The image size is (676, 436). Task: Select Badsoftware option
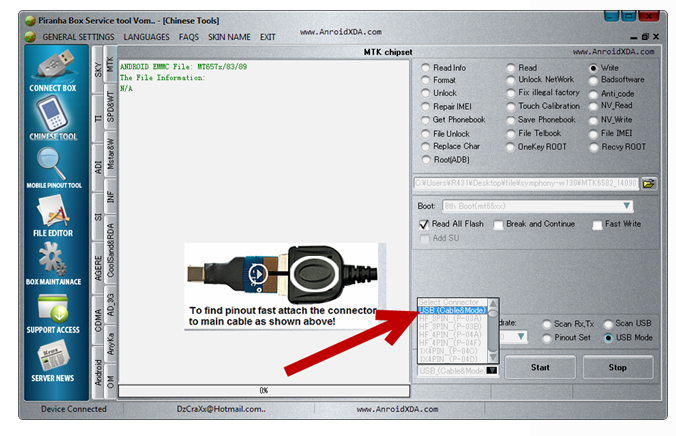(594, 80)
